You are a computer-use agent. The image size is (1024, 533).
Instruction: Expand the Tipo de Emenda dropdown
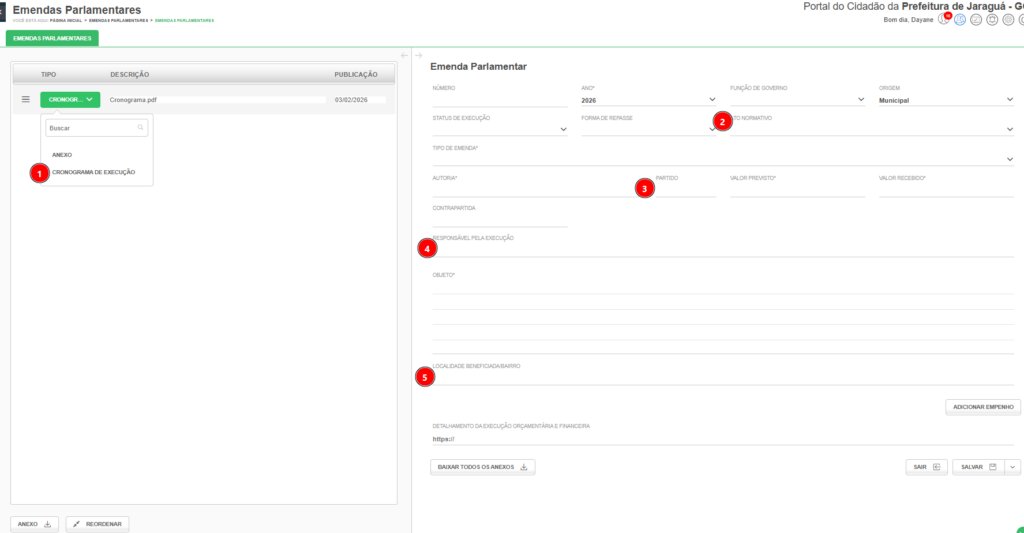pyautogui.click(x=1009, y=159)
